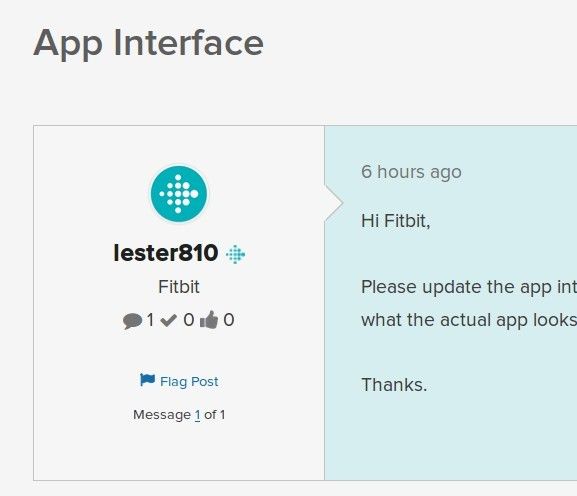Click the blue flag icon

147,380
